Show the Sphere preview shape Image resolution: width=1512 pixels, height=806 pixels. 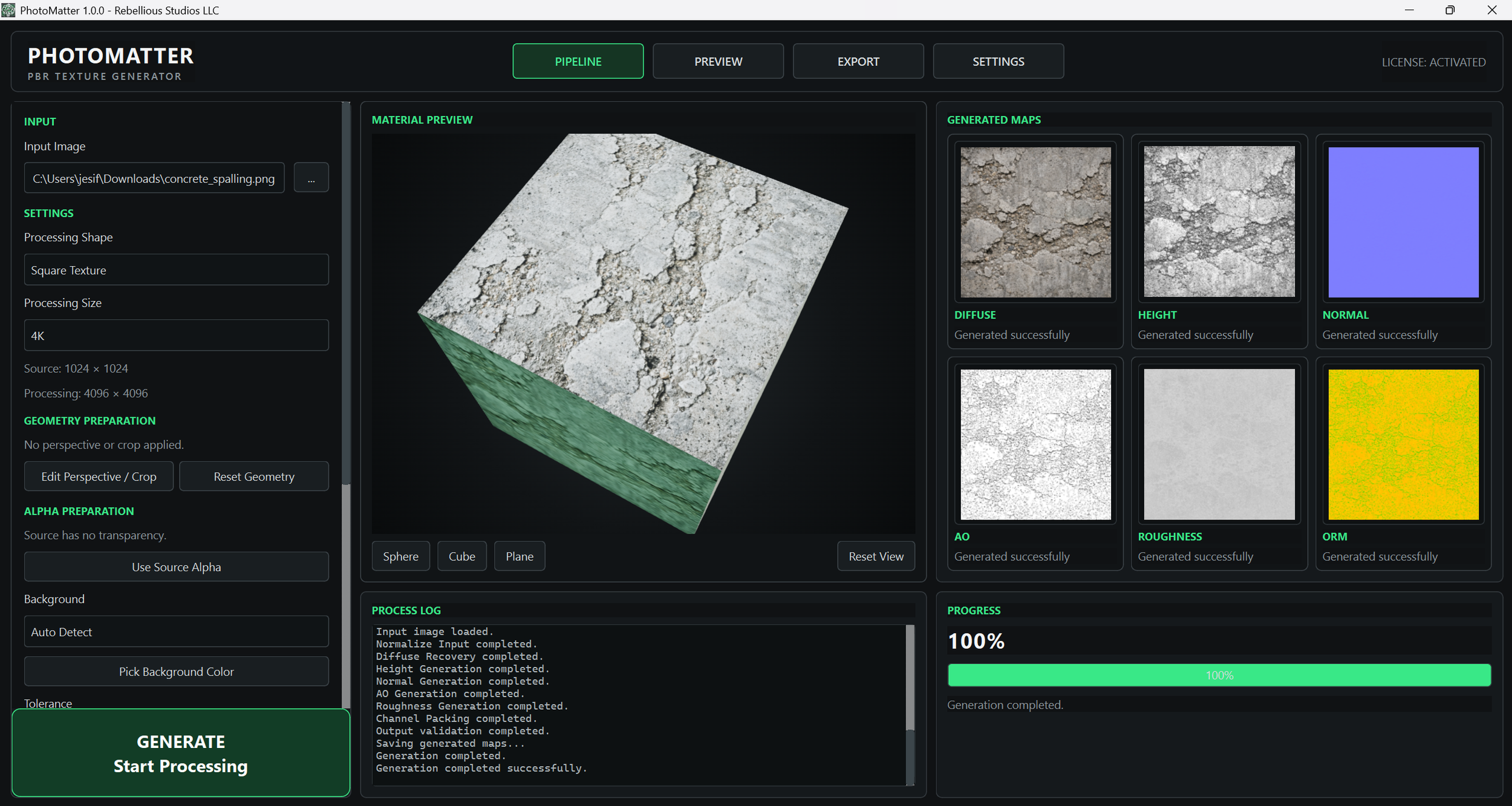pyautogui.click(x=400, y=556)
